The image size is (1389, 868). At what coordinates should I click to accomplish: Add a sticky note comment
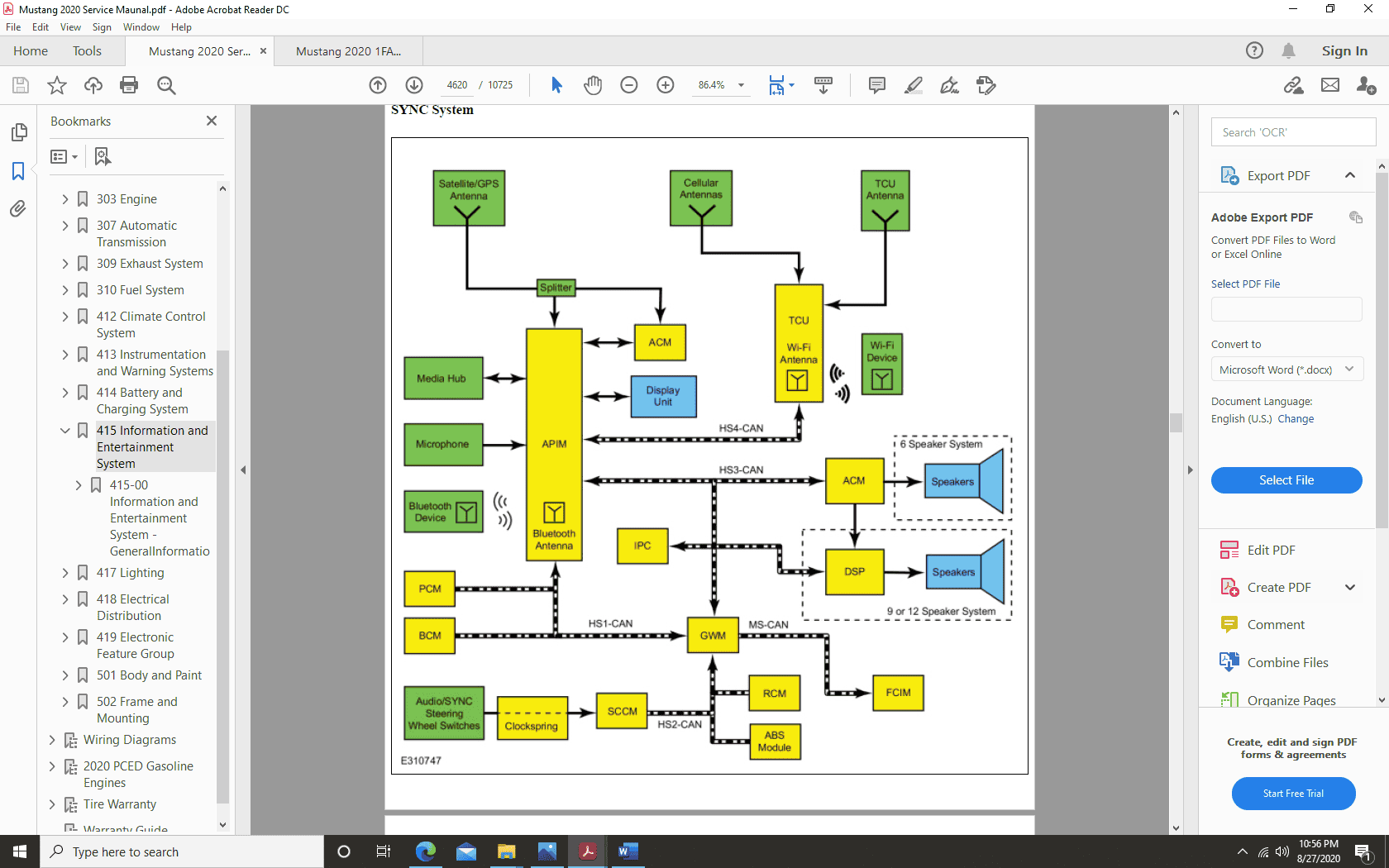[x=877, y=85]
